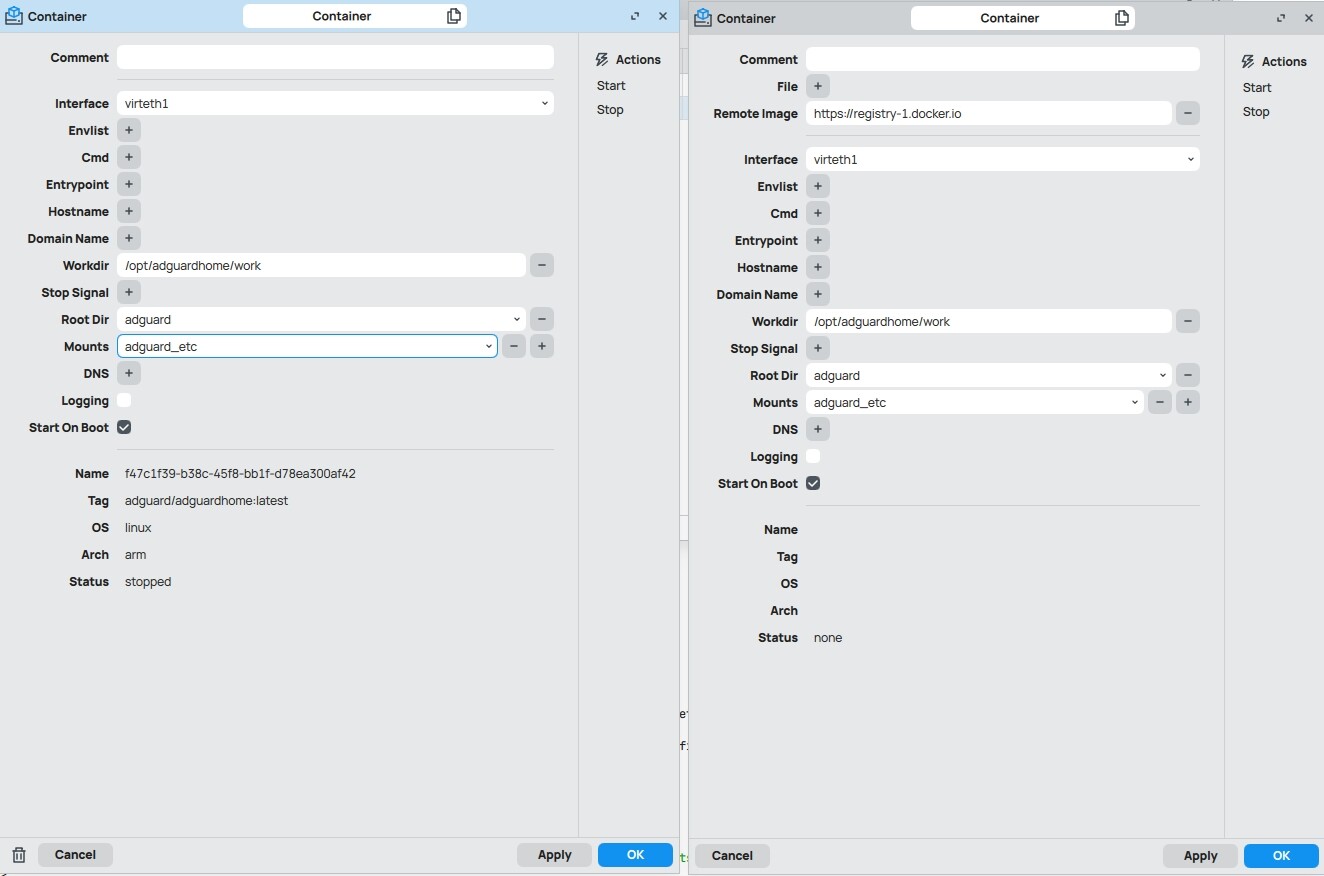Click trash delete icon in left window
The width and height of the screenshot is (1324, 876).
pos(19,855)
